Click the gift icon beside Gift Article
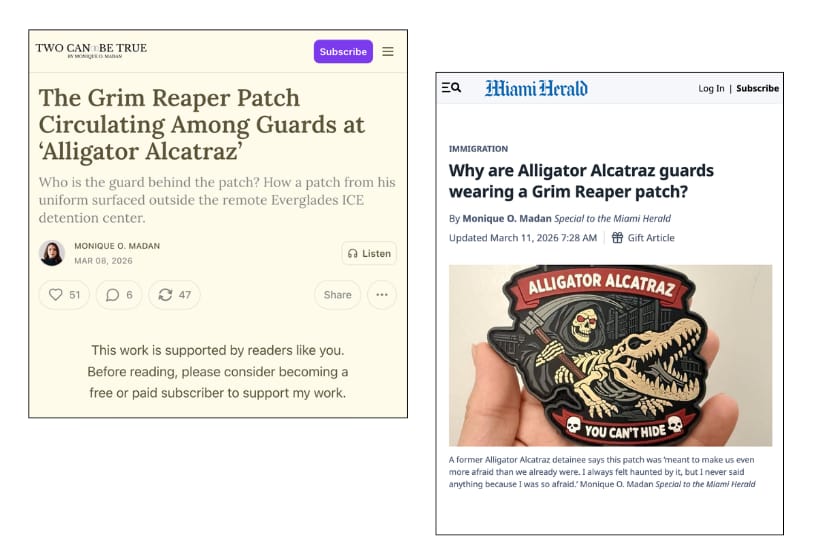Screen dimensions: 840x560 tap(618, 237)
